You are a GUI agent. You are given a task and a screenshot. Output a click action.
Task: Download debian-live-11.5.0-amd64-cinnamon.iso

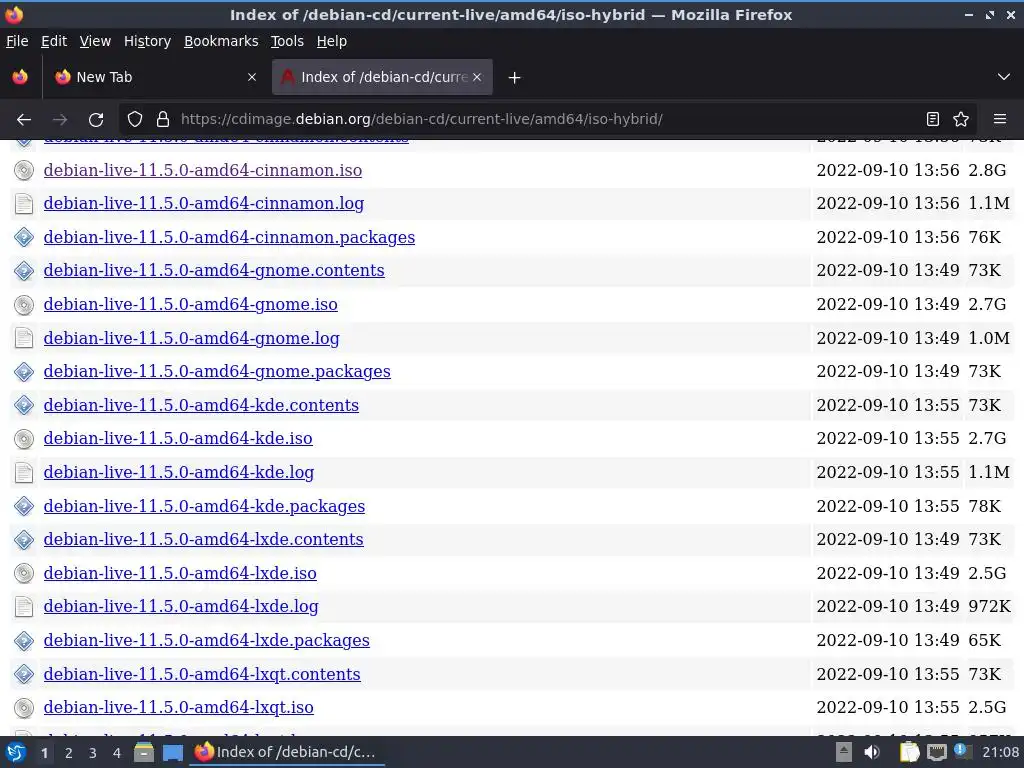[x=202, y=170]
